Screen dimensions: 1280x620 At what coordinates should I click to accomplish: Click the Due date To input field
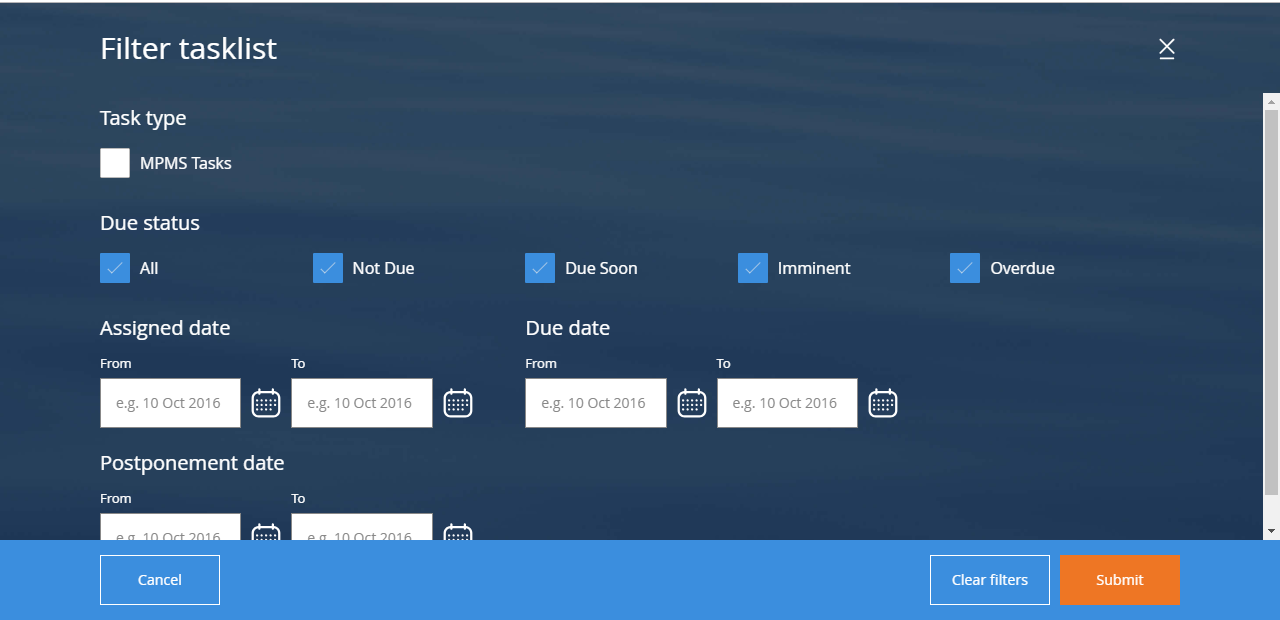point(787,403)
